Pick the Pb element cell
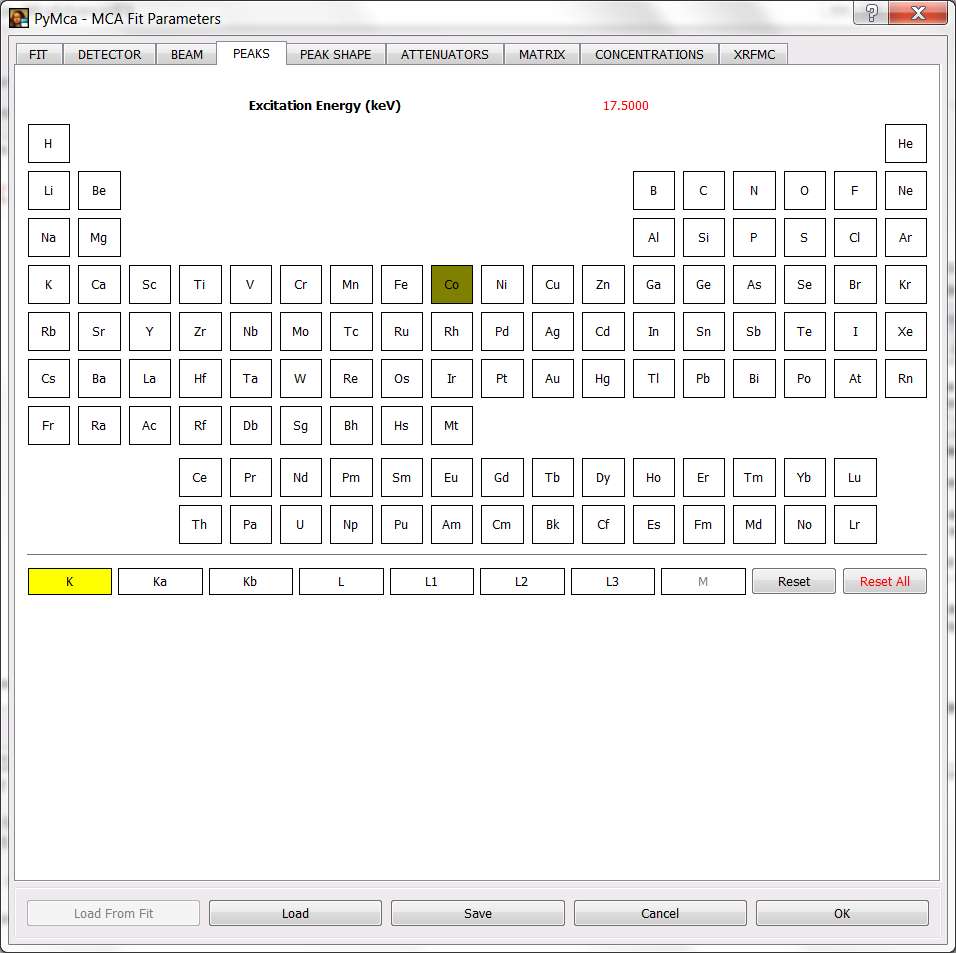The width and height of the screenshot is (956, 953). (703, 379)
